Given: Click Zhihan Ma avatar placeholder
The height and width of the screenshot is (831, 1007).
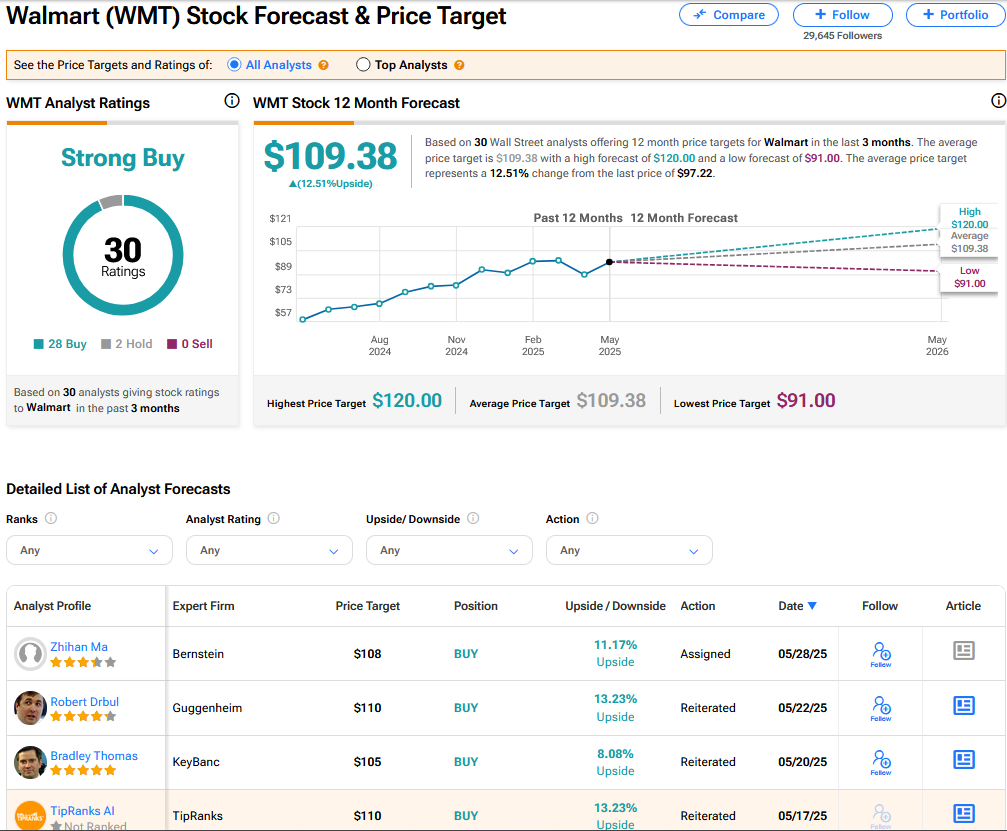Looking at the screenshot, I should pyautogui.click(x=30, y=654).
